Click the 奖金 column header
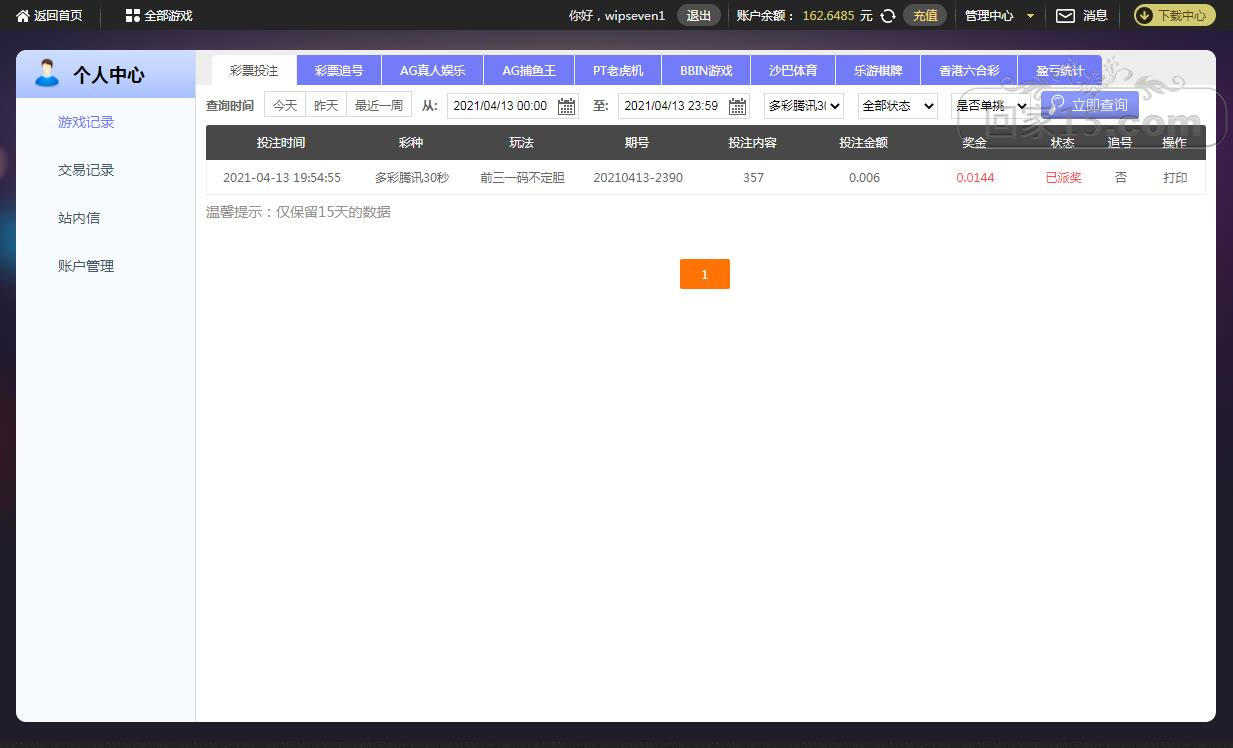Screen dimensions: 1233x748 tap(975, 143)
